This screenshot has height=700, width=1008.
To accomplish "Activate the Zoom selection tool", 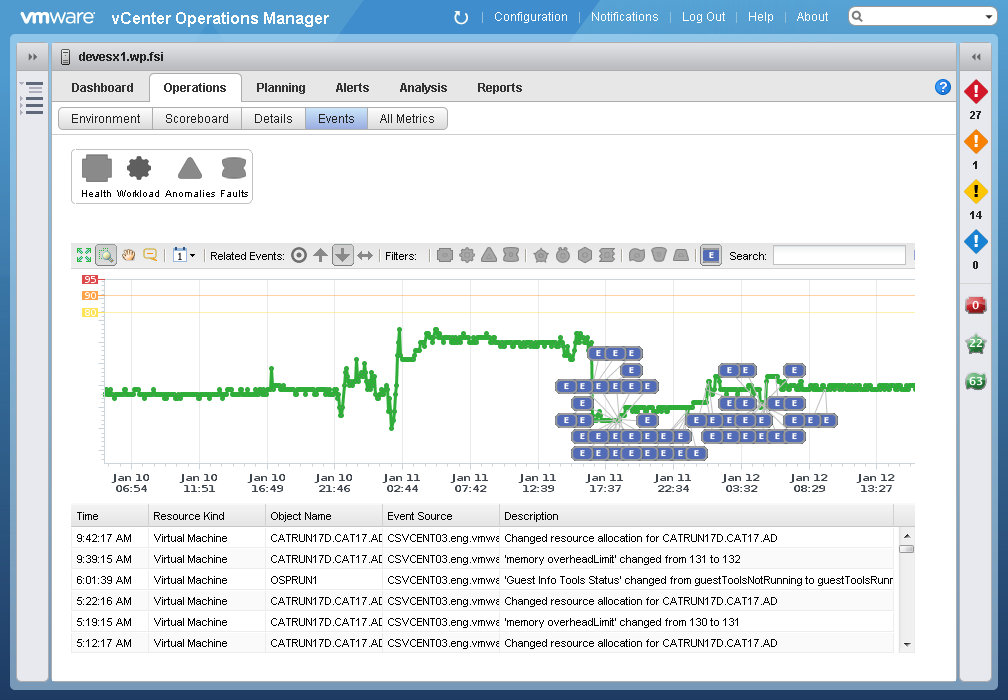I will (x=106, y=255).
